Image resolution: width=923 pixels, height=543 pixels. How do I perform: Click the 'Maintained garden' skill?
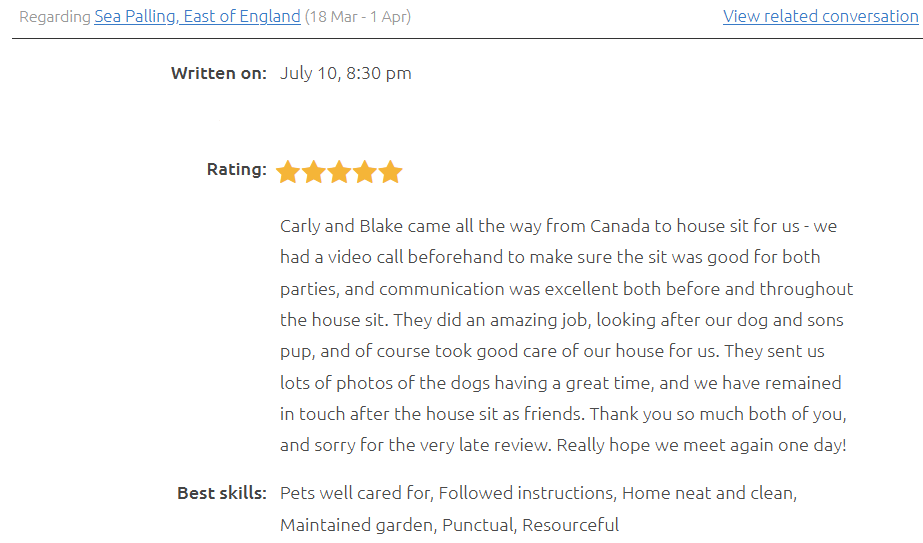coord(355,525)
